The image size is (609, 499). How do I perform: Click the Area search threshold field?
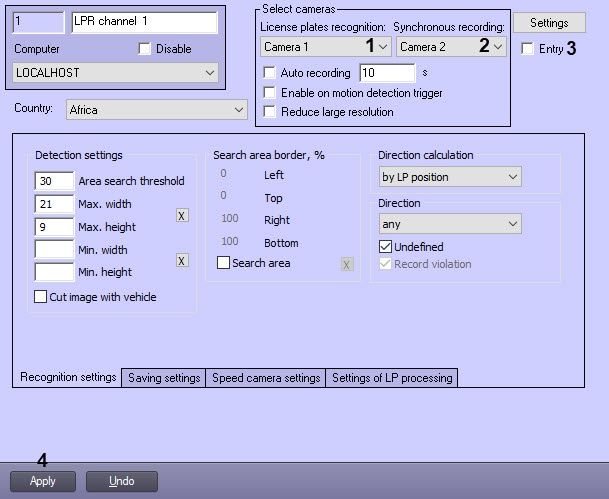tap(55, 181)
